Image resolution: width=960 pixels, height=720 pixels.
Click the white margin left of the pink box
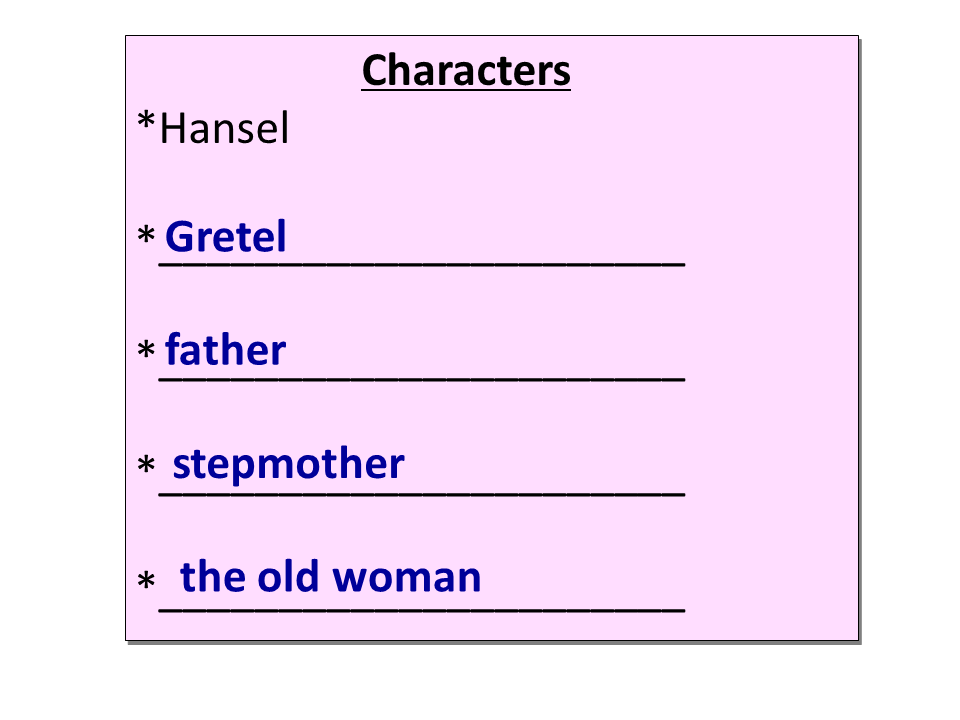click(62, 340)
